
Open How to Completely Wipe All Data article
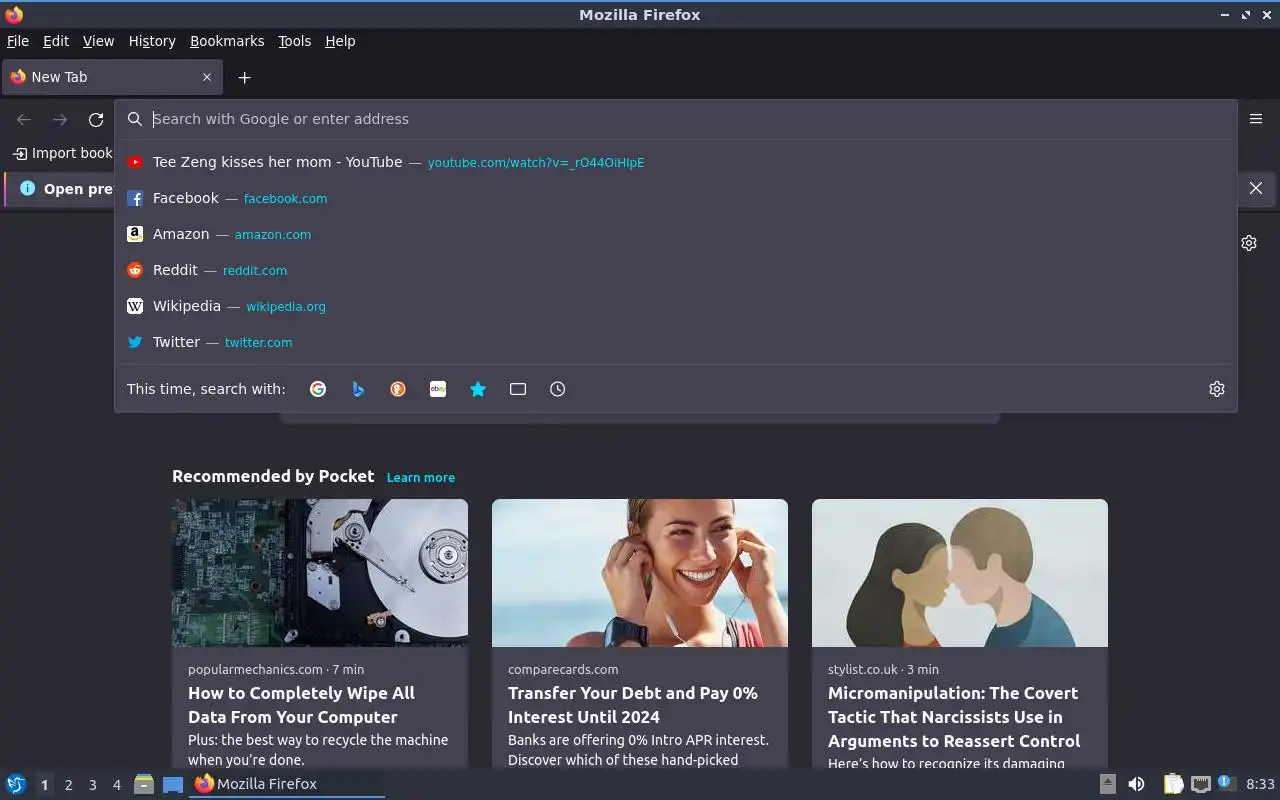(301, 705)
